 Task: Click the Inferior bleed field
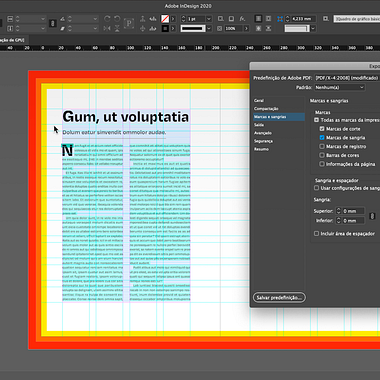coord(353,221)
